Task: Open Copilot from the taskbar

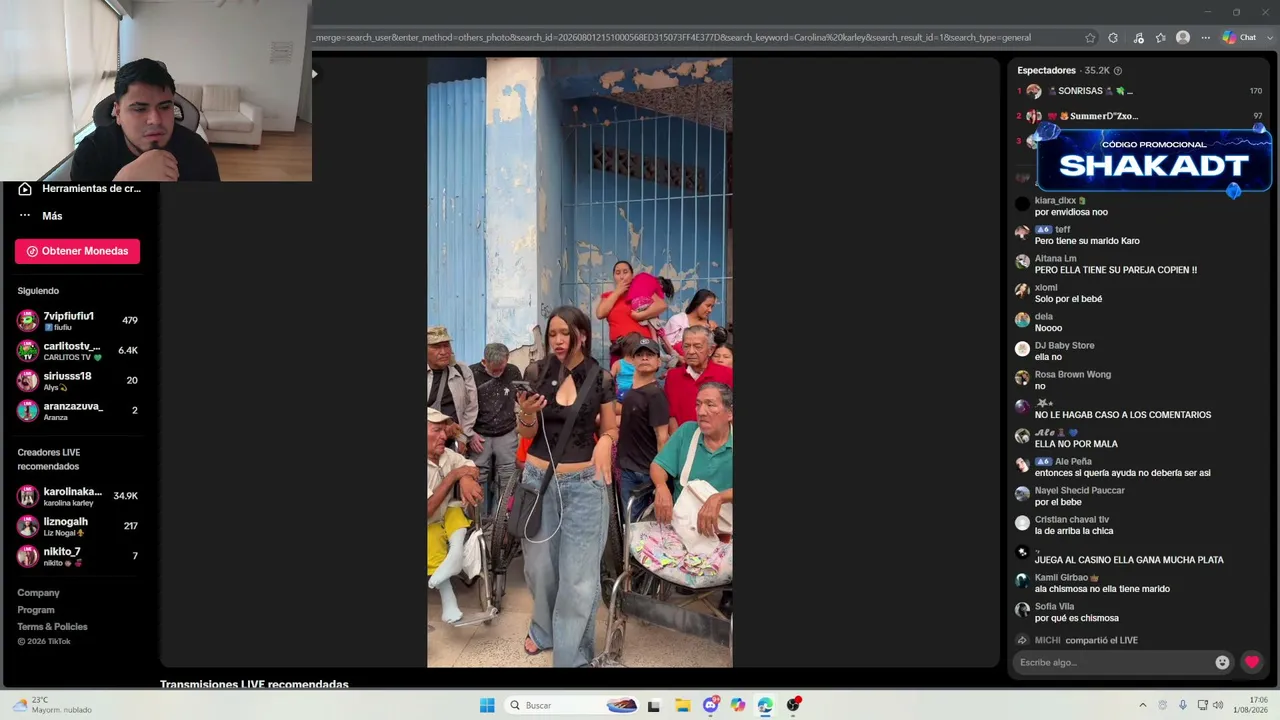Action: 738,705
